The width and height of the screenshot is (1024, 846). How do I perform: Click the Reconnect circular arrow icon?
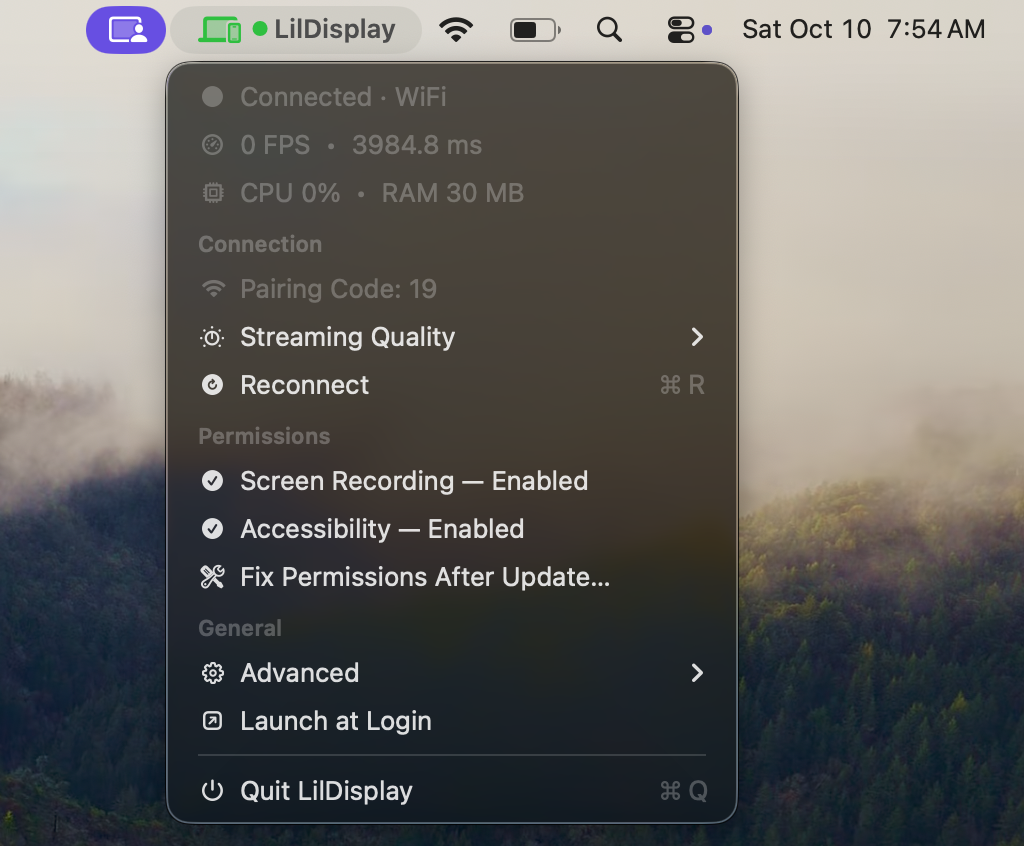(212, 385)
